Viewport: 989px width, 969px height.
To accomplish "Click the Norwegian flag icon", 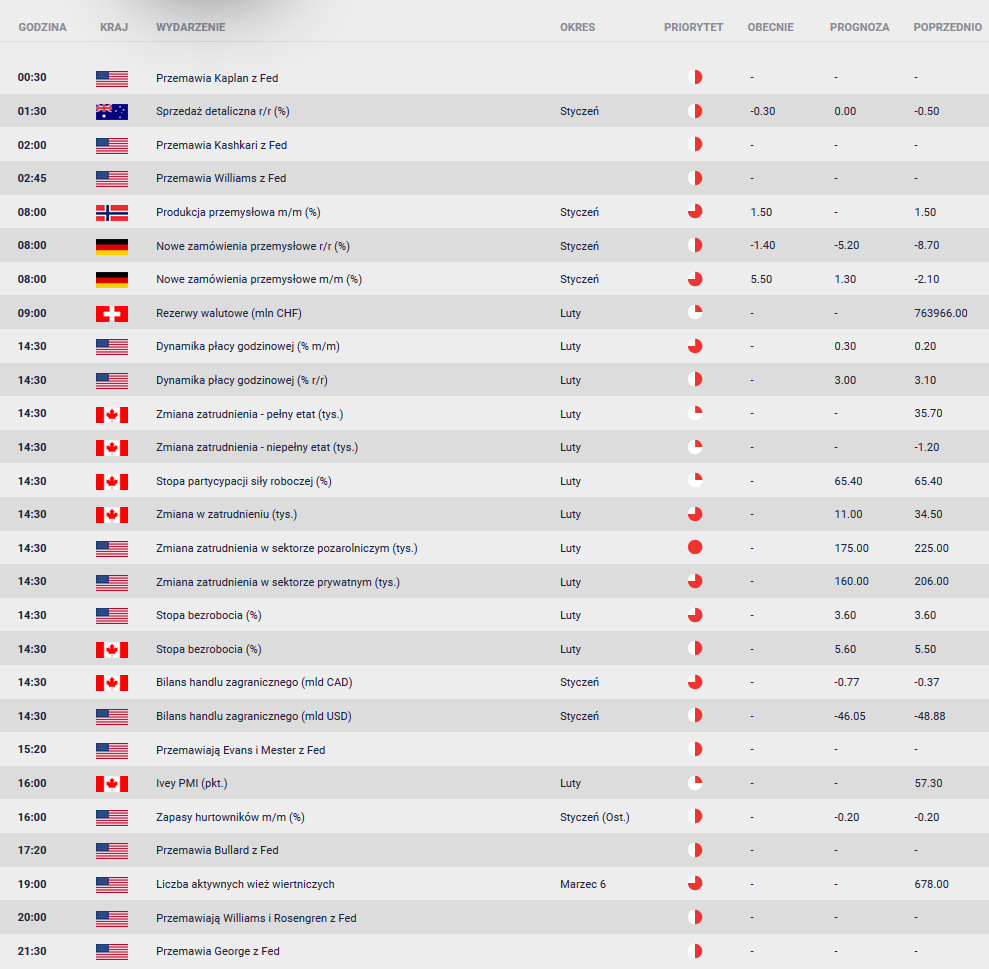I will (112, 212).
